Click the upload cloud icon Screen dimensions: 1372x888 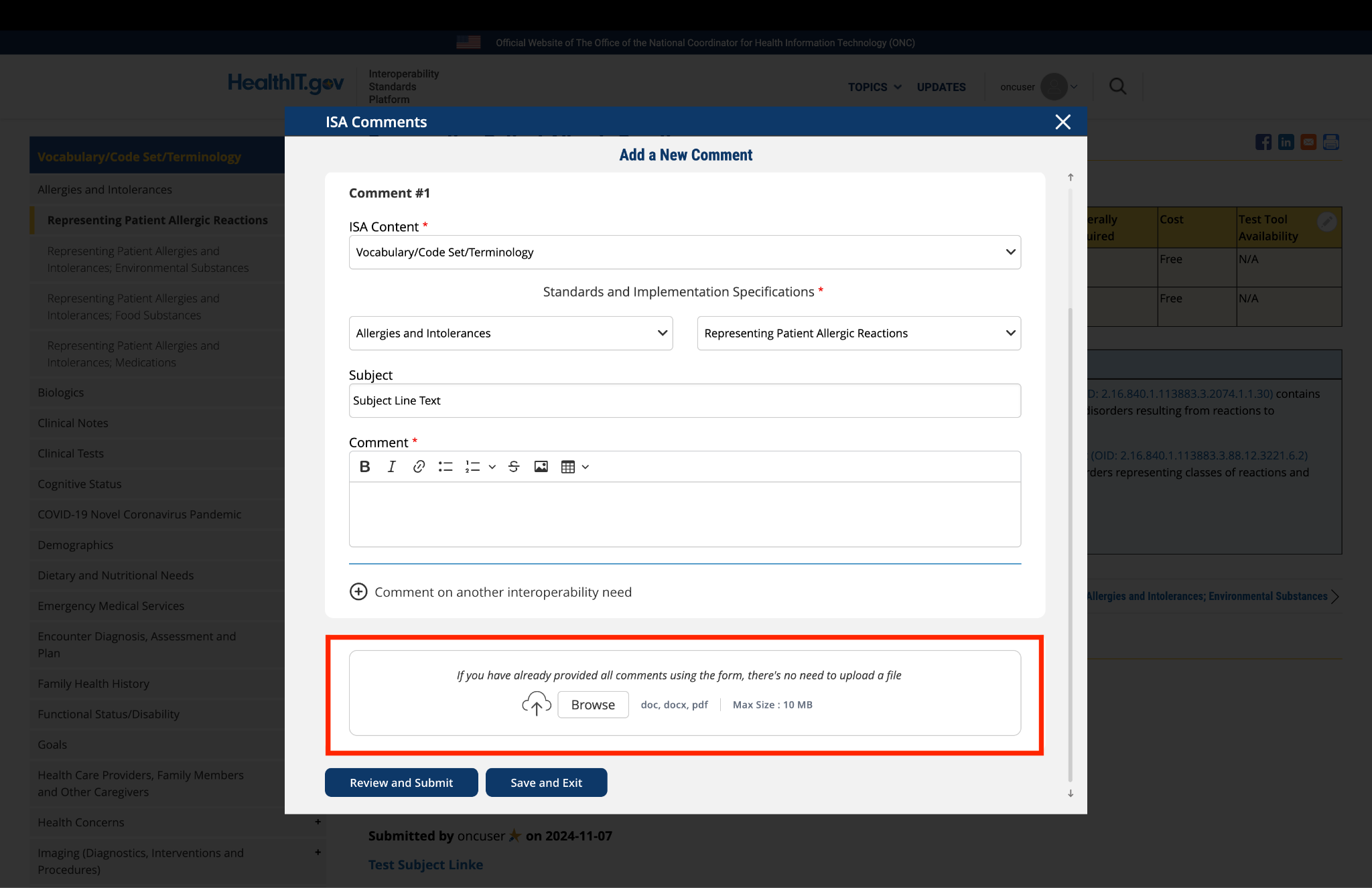click(x=536, y=704)
